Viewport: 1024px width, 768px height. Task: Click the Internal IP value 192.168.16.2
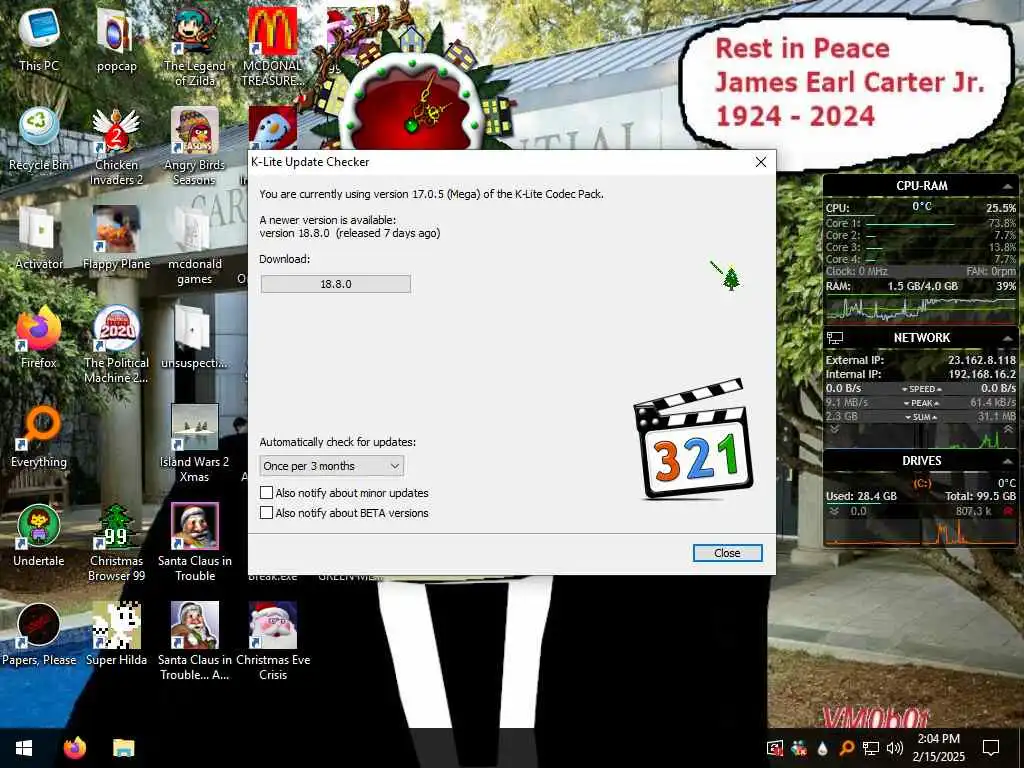(982, 374)
